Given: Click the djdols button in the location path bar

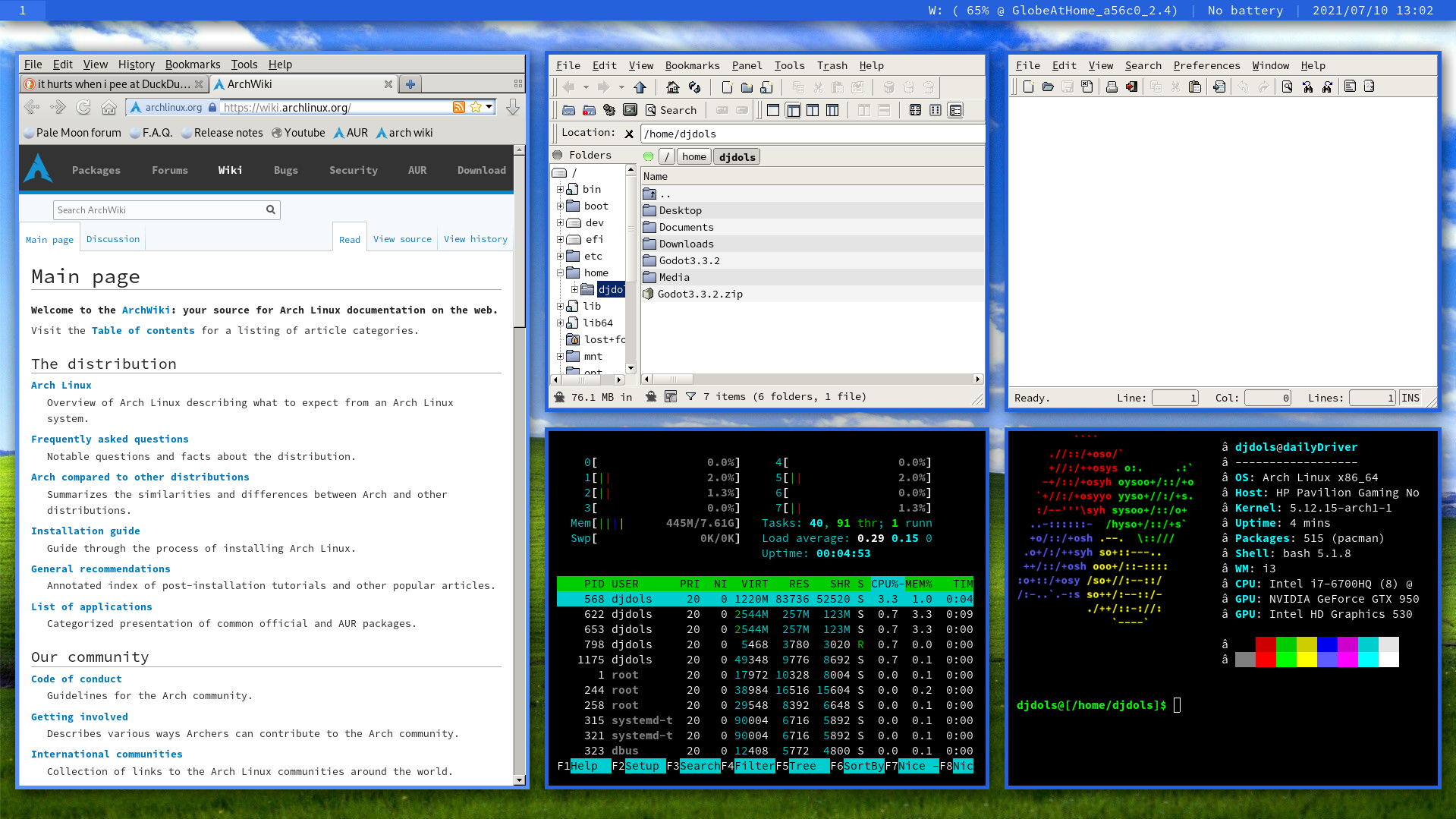Looking at the screenshot, I should click(x=736, y=156).
